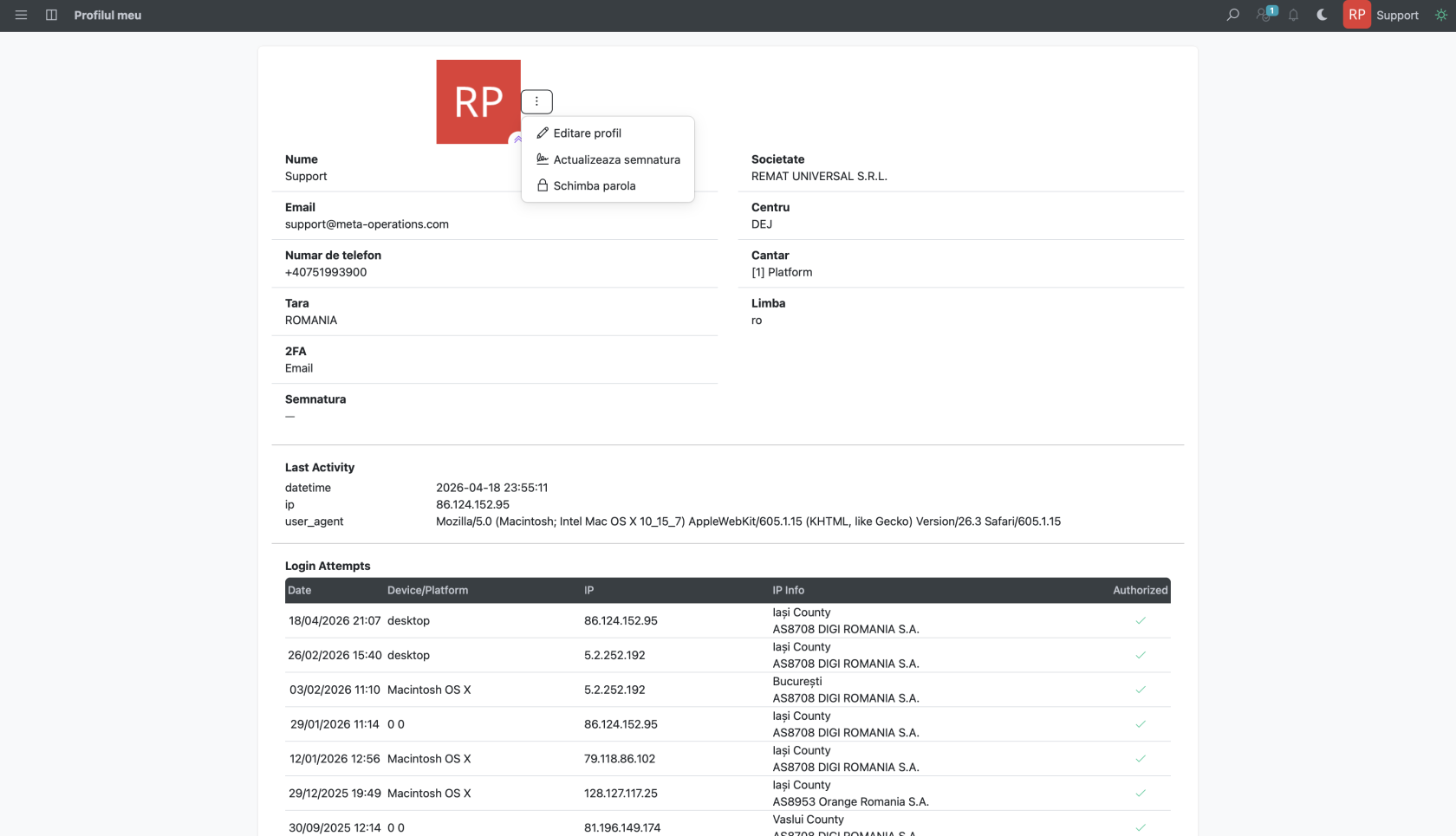Click the green sun icon in header
The image size is (1456, 836).
(1440, 15)
